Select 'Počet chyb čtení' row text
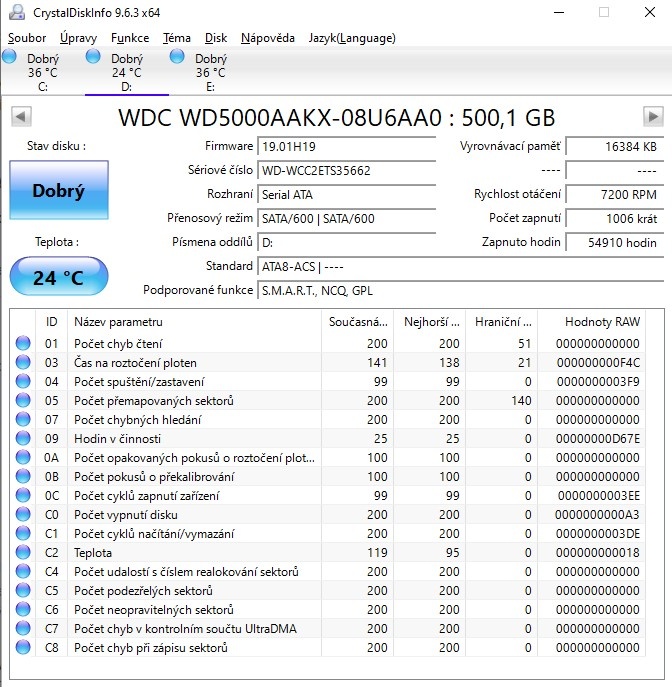The image size is (672, 687). [x=118, y=344]
